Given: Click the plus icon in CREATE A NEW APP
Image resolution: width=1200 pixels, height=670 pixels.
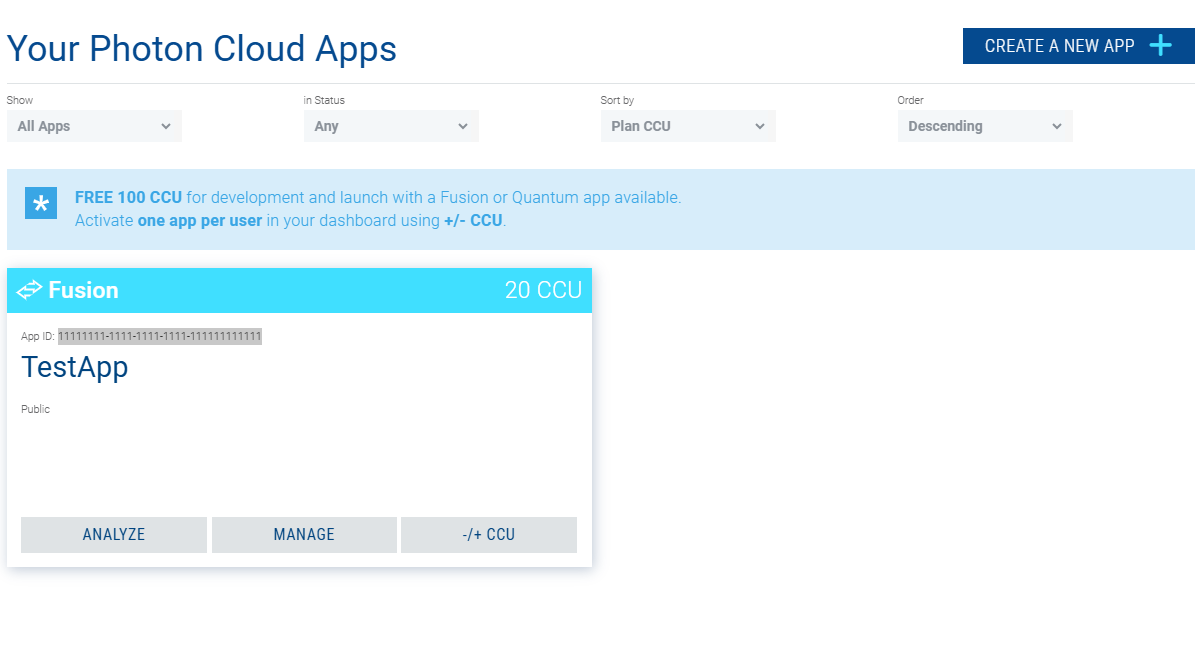Looking at the screenshot, I should tap(1160, 45).
